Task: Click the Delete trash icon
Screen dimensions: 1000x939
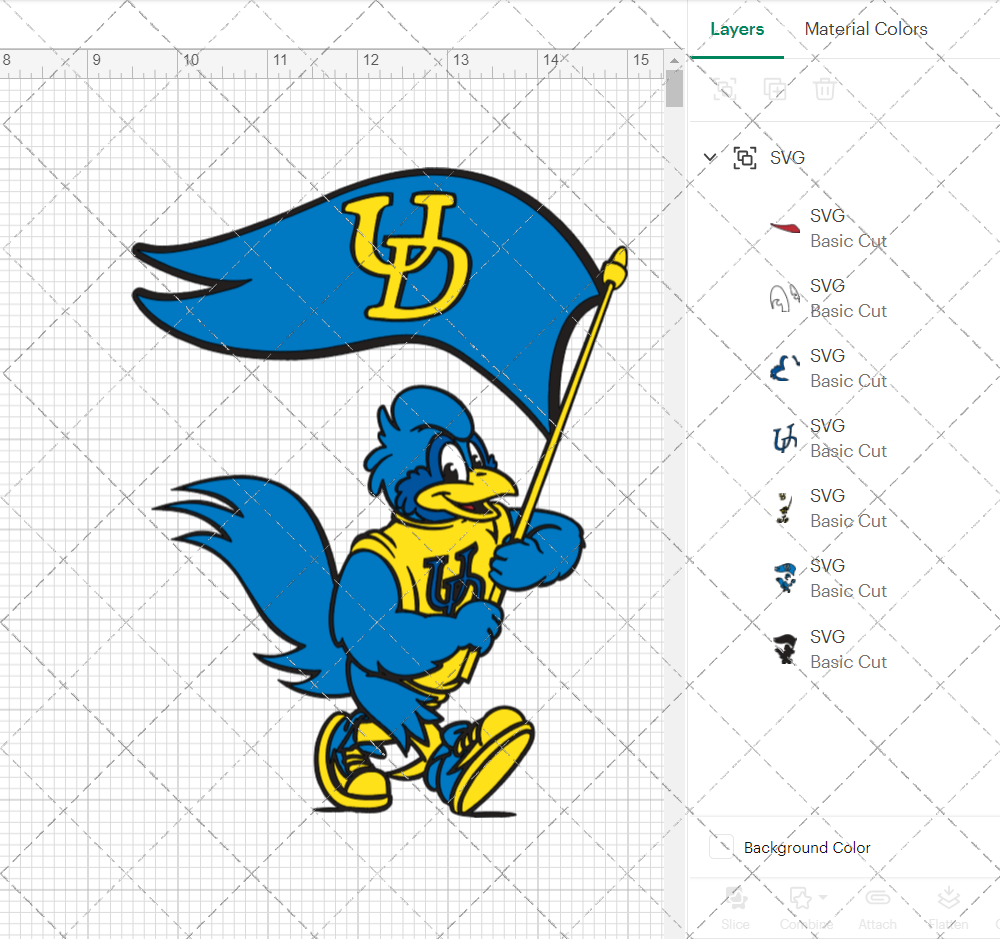Action: [x=825, y=89]
